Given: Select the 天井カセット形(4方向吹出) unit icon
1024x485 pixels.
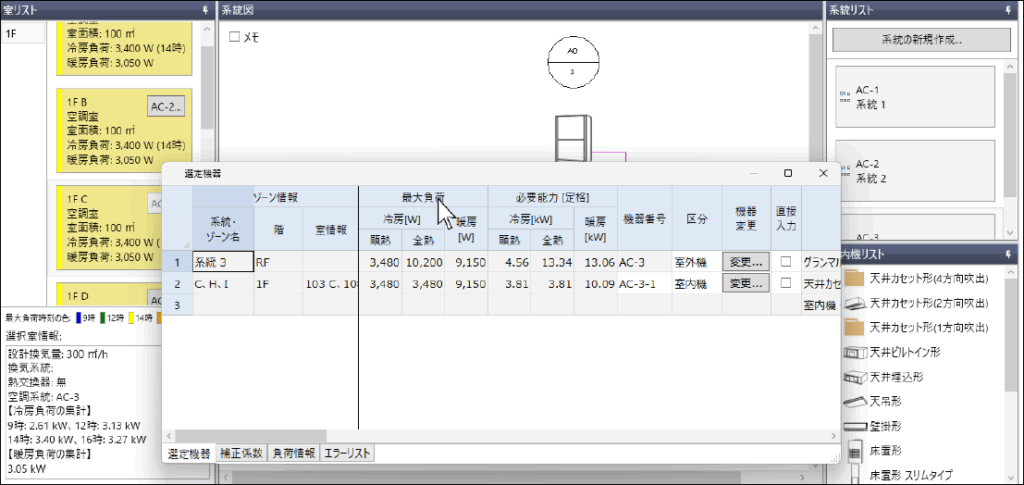Looking at the screenshot, I should click(x=854, y=280).
